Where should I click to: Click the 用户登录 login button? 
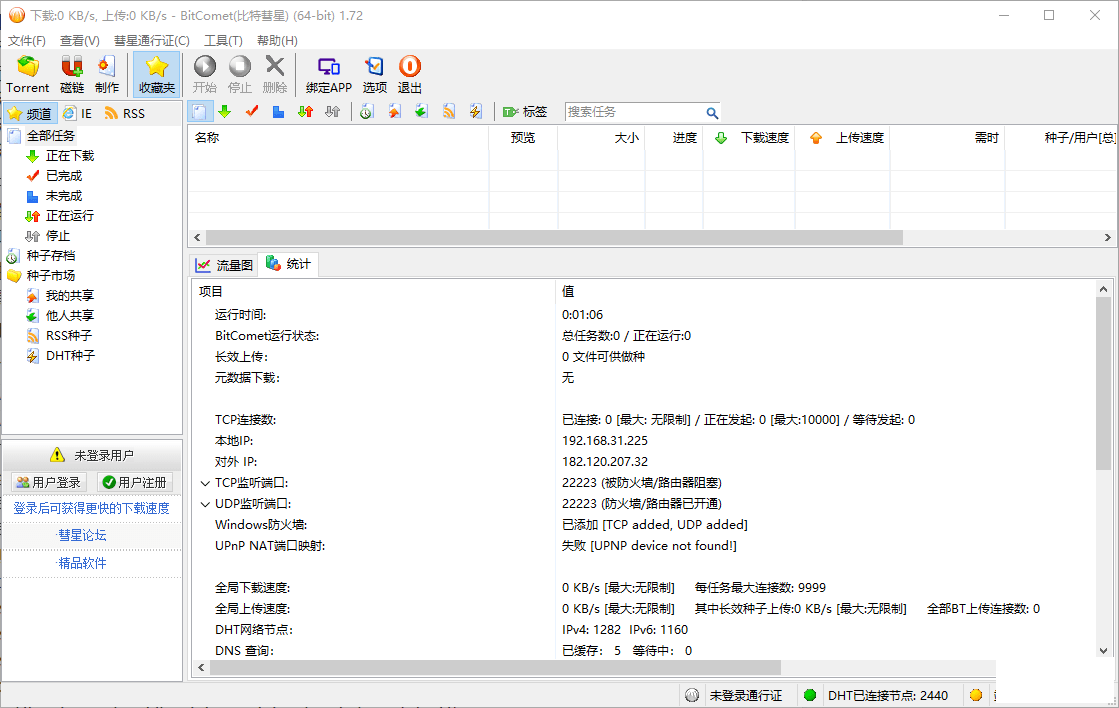tap(49, 482)
